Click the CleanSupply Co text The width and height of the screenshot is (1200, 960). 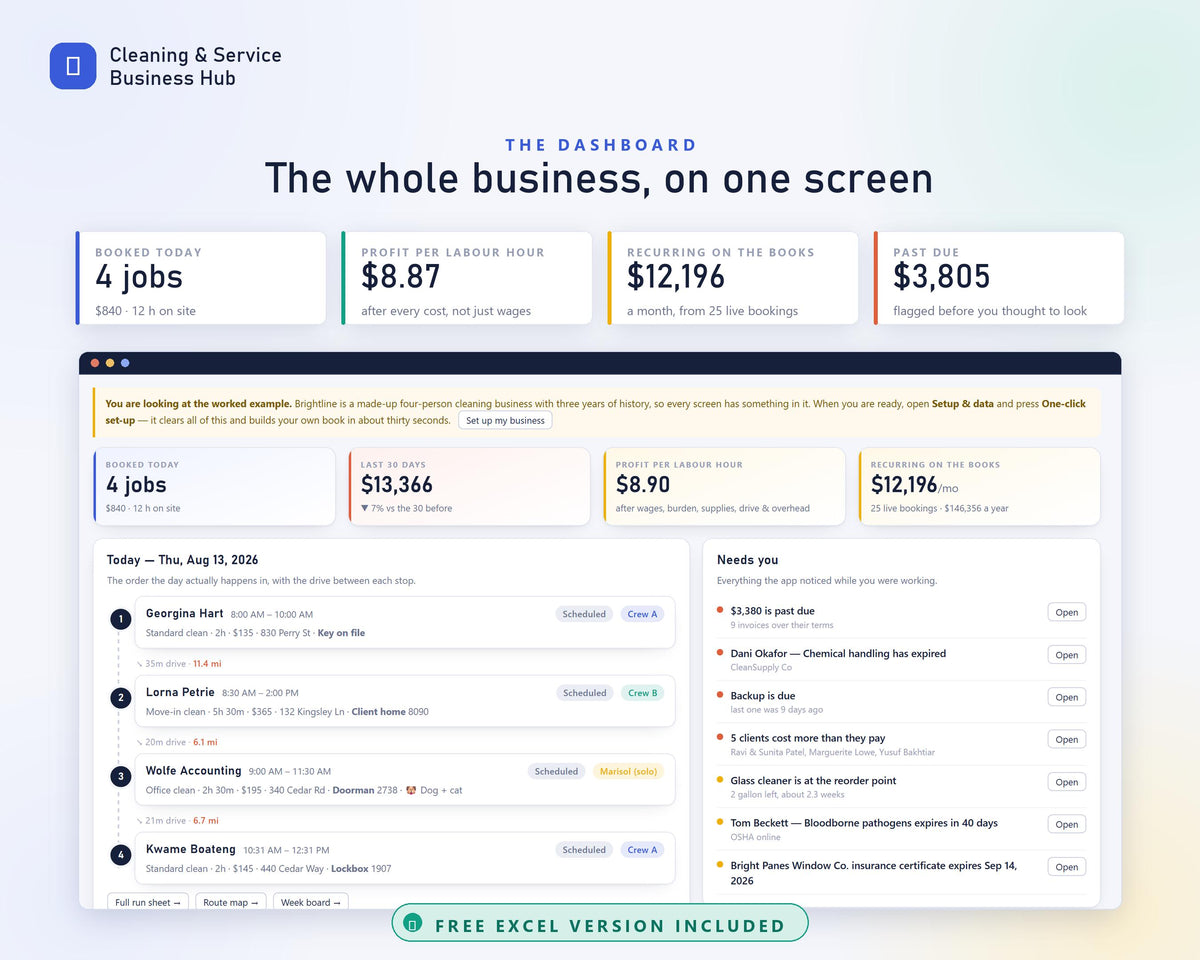point(760,667)
